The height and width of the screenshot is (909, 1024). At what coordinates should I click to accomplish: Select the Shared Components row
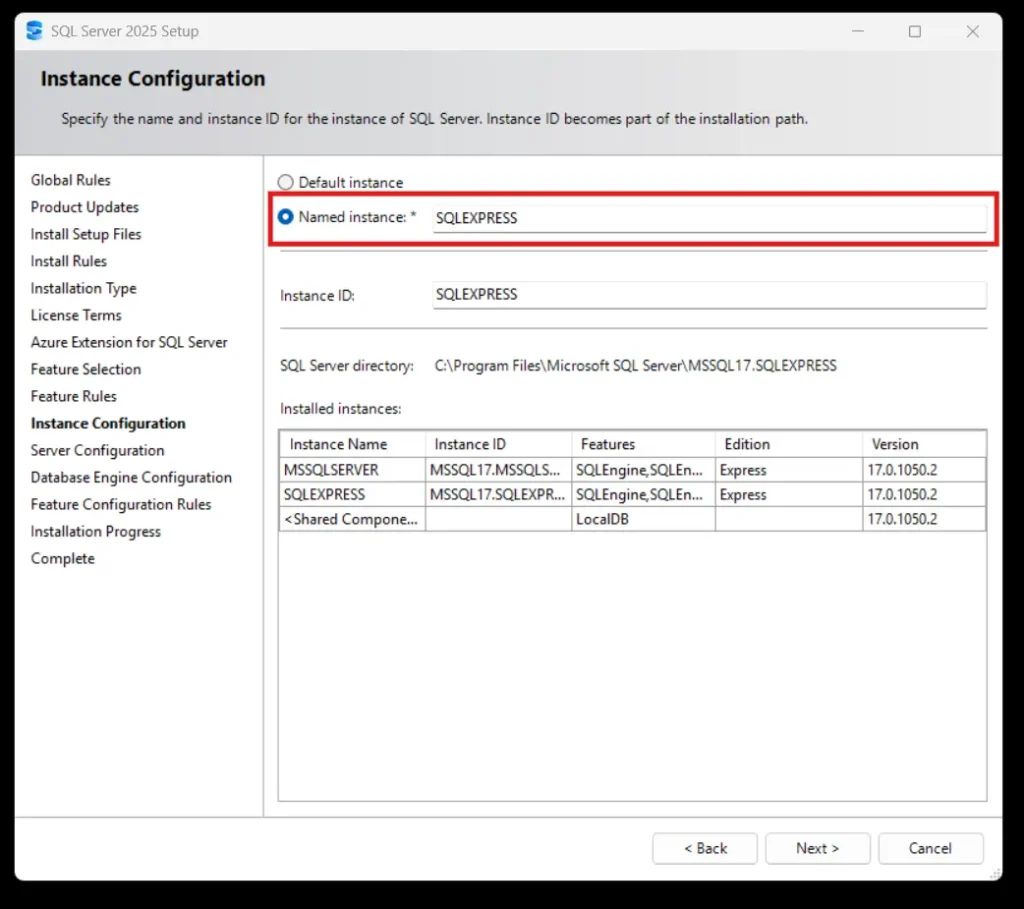click(351, 518)
